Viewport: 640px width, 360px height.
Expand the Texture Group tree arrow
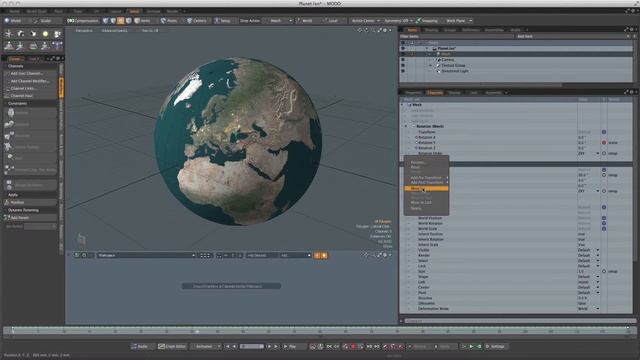tap(430, 65)
